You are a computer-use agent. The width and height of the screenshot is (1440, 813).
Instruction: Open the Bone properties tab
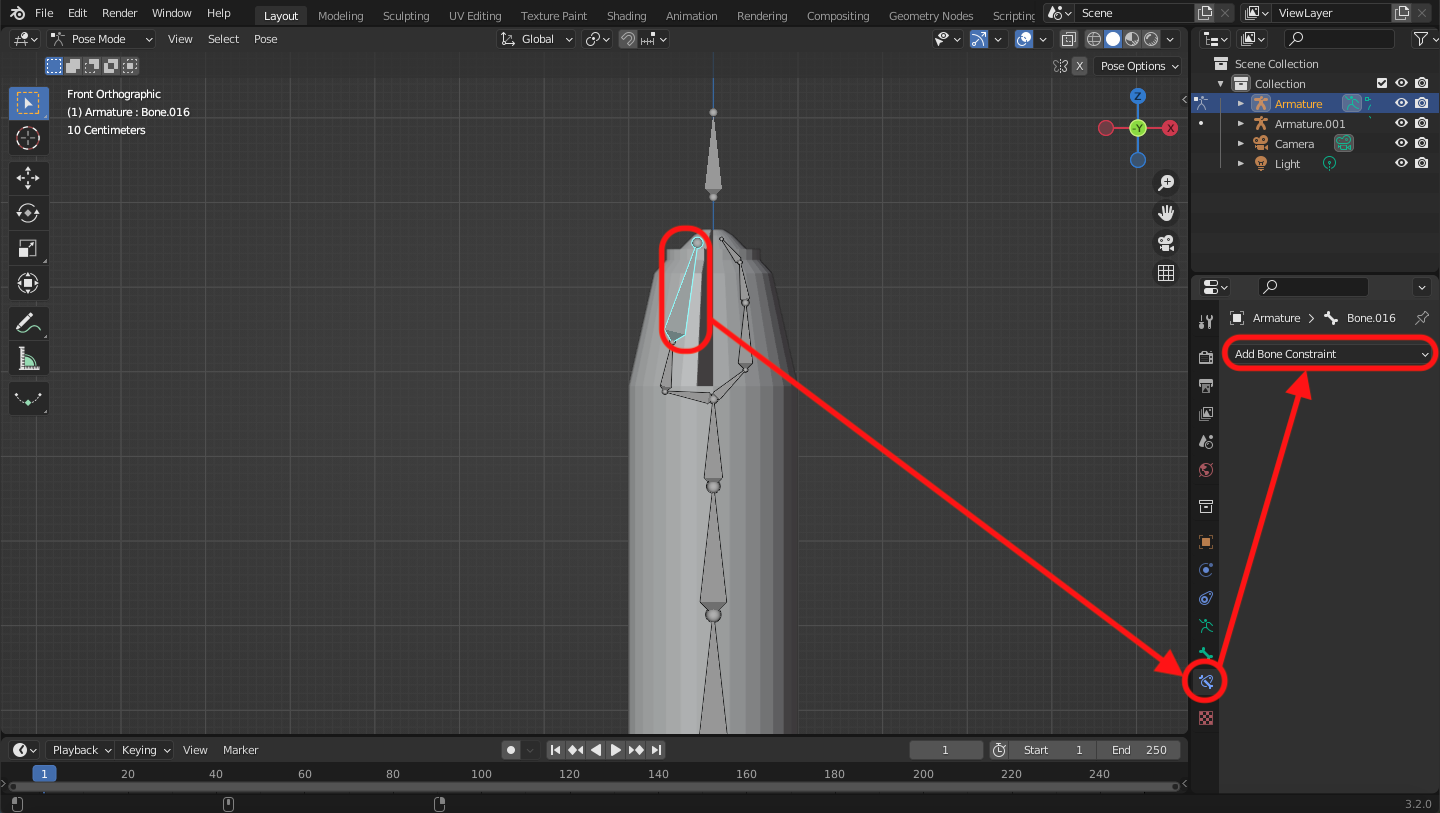pos(1206,653)
